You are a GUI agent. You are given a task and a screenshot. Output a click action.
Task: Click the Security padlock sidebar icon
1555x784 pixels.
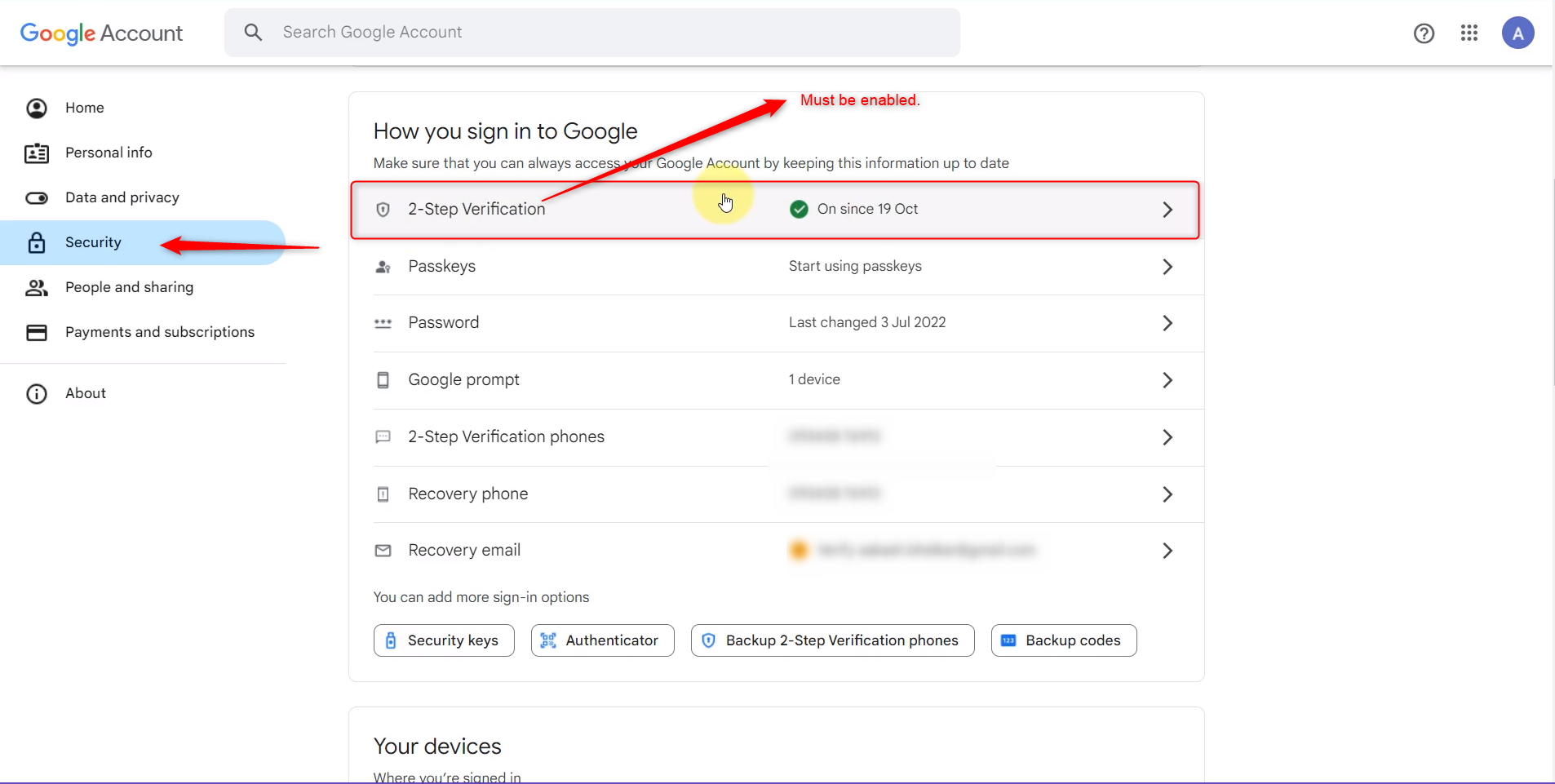[37, 242]
